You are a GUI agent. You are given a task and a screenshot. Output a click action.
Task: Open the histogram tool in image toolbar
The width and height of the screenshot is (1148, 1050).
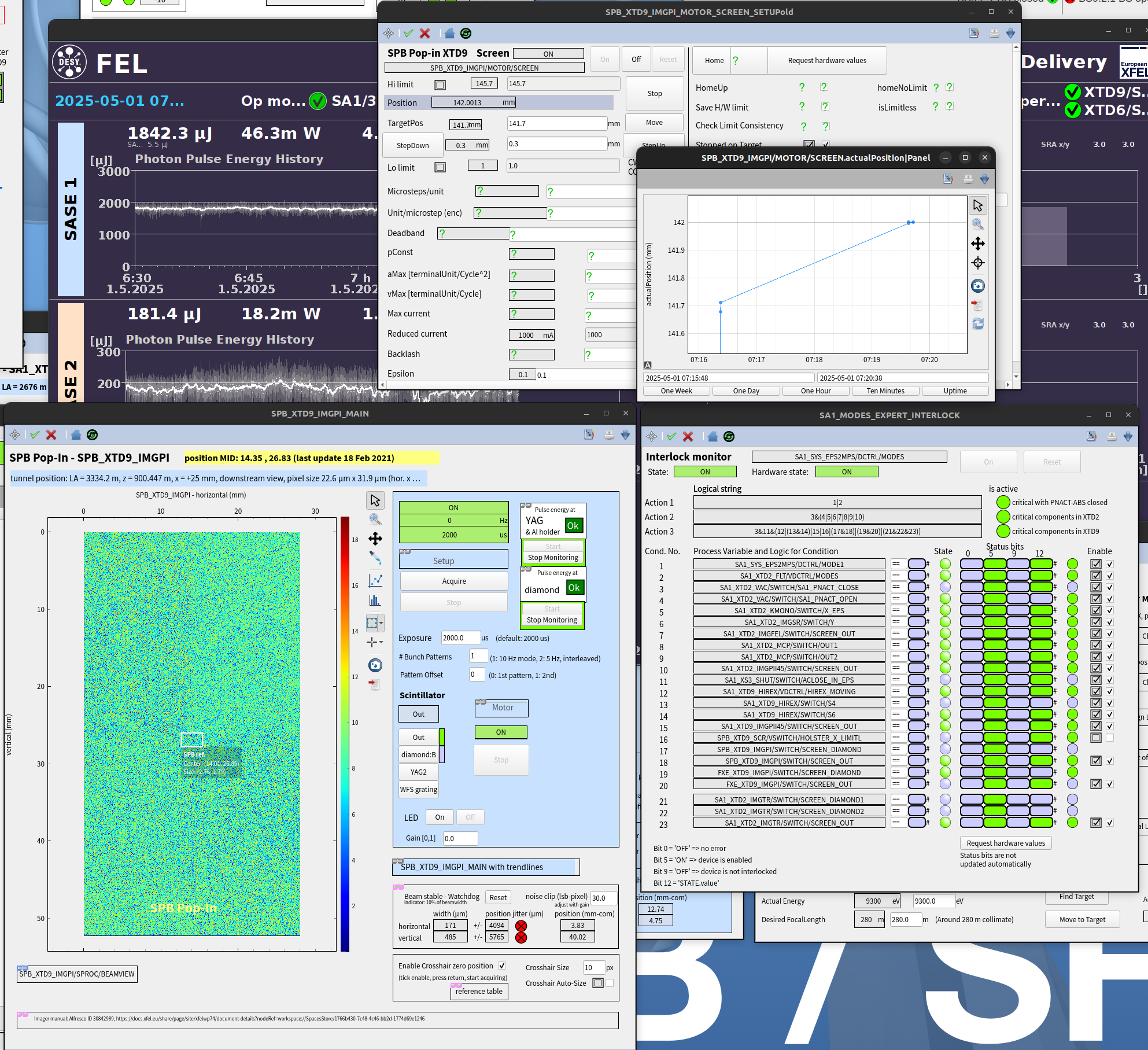coord(375,600)
